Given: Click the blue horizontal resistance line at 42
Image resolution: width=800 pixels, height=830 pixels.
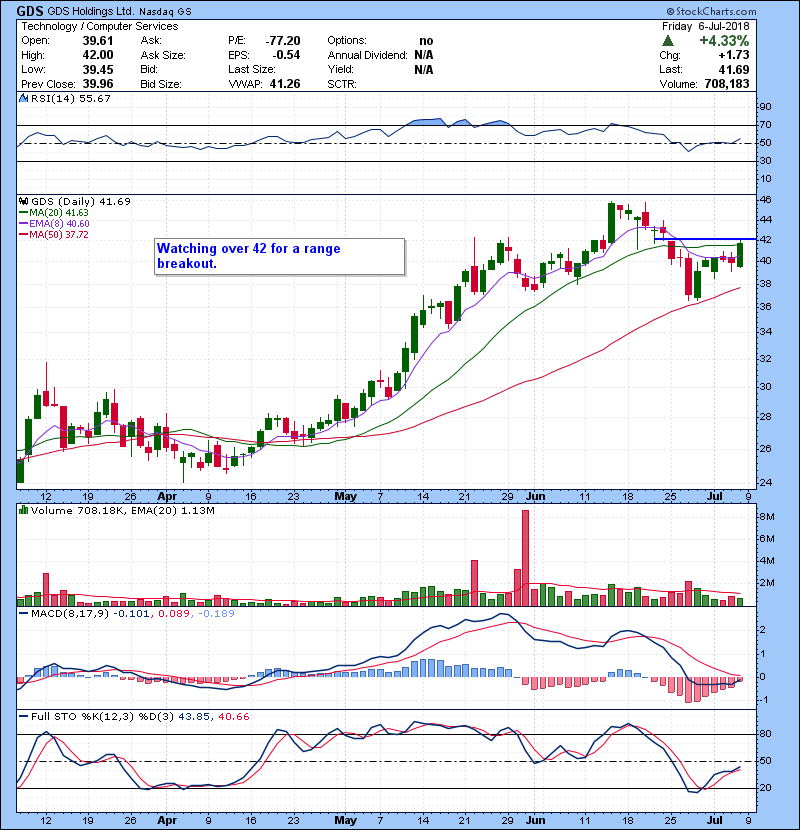Looking at the screenshot, I should 705,239.
